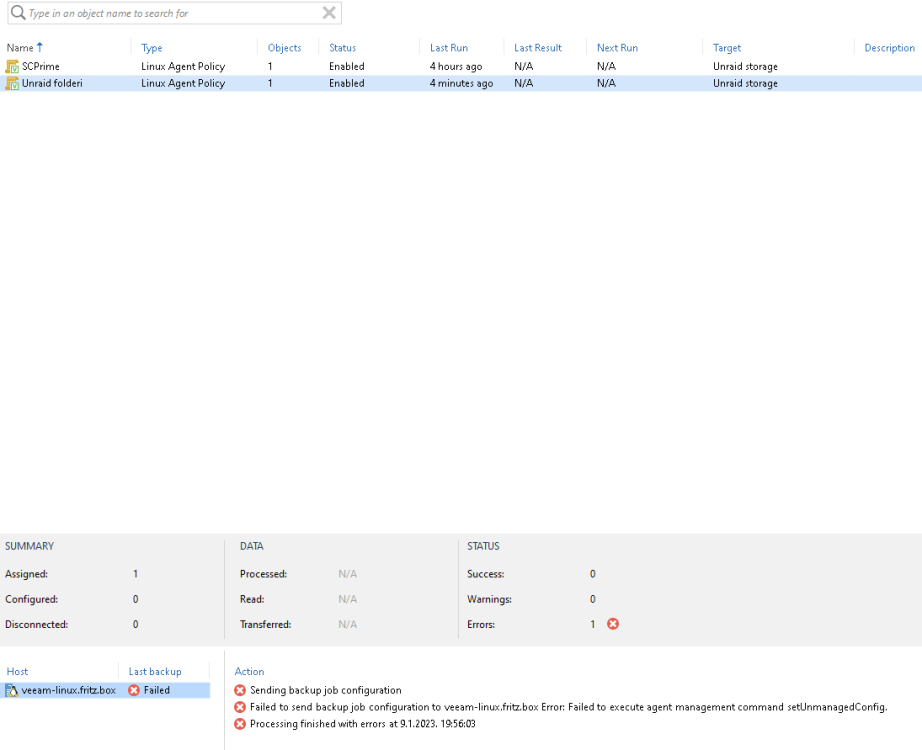This screenshot has width=922, height=750.
Task: Select the 'Sending backup job configuration' log entry
Action: pos(326,690)
